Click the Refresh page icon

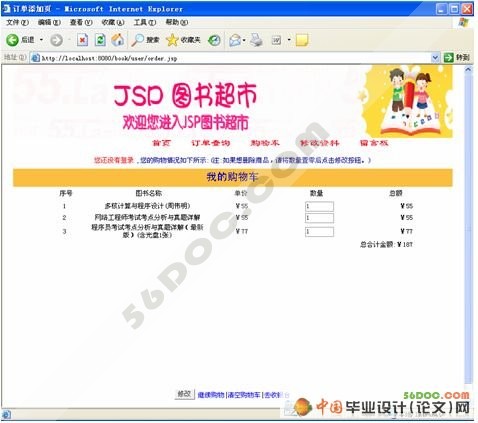[x=100, y=40]
